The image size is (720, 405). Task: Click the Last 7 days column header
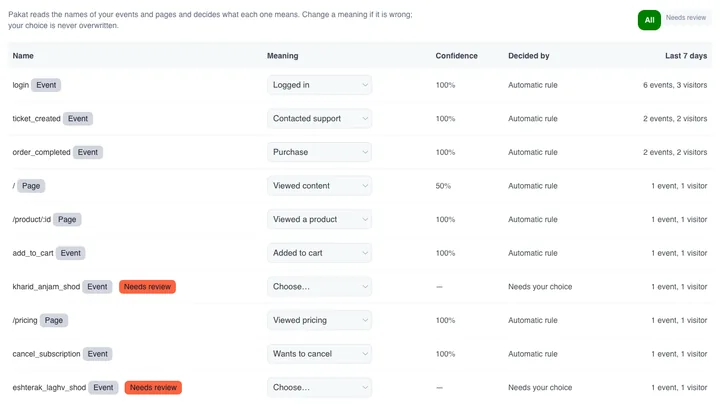tap(686, 56)
